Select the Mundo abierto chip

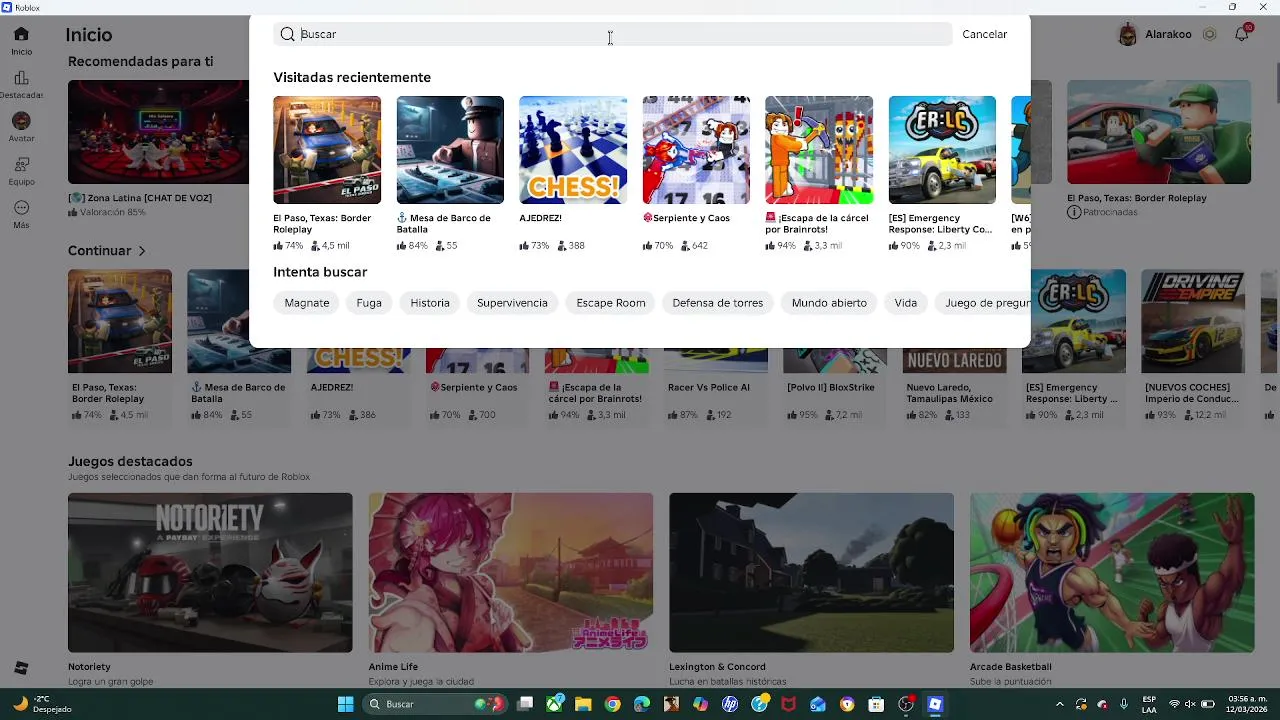(x=829, y=303)
